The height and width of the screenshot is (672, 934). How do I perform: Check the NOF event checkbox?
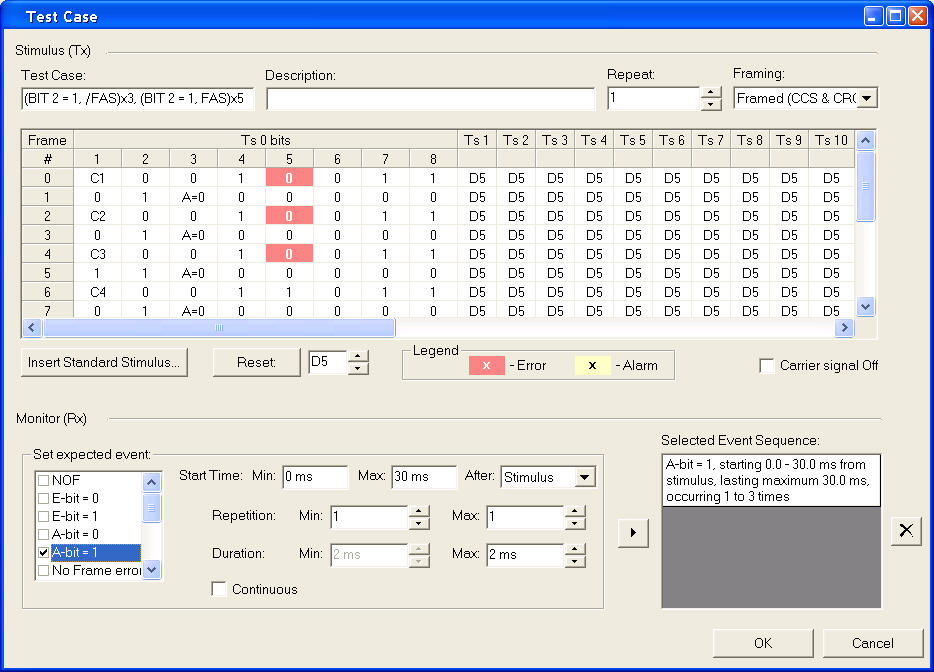click(43, 480)
